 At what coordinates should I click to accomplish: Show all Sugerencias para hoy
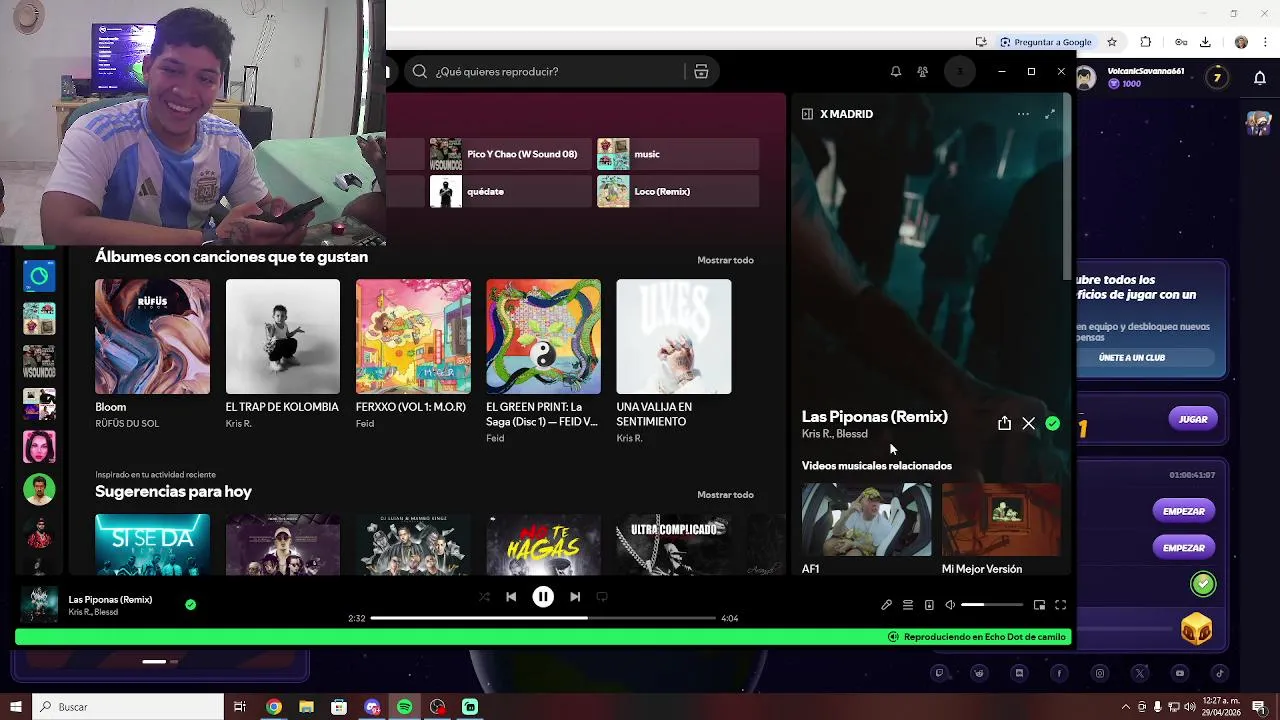pyautogui.click(x=725, y=495)
